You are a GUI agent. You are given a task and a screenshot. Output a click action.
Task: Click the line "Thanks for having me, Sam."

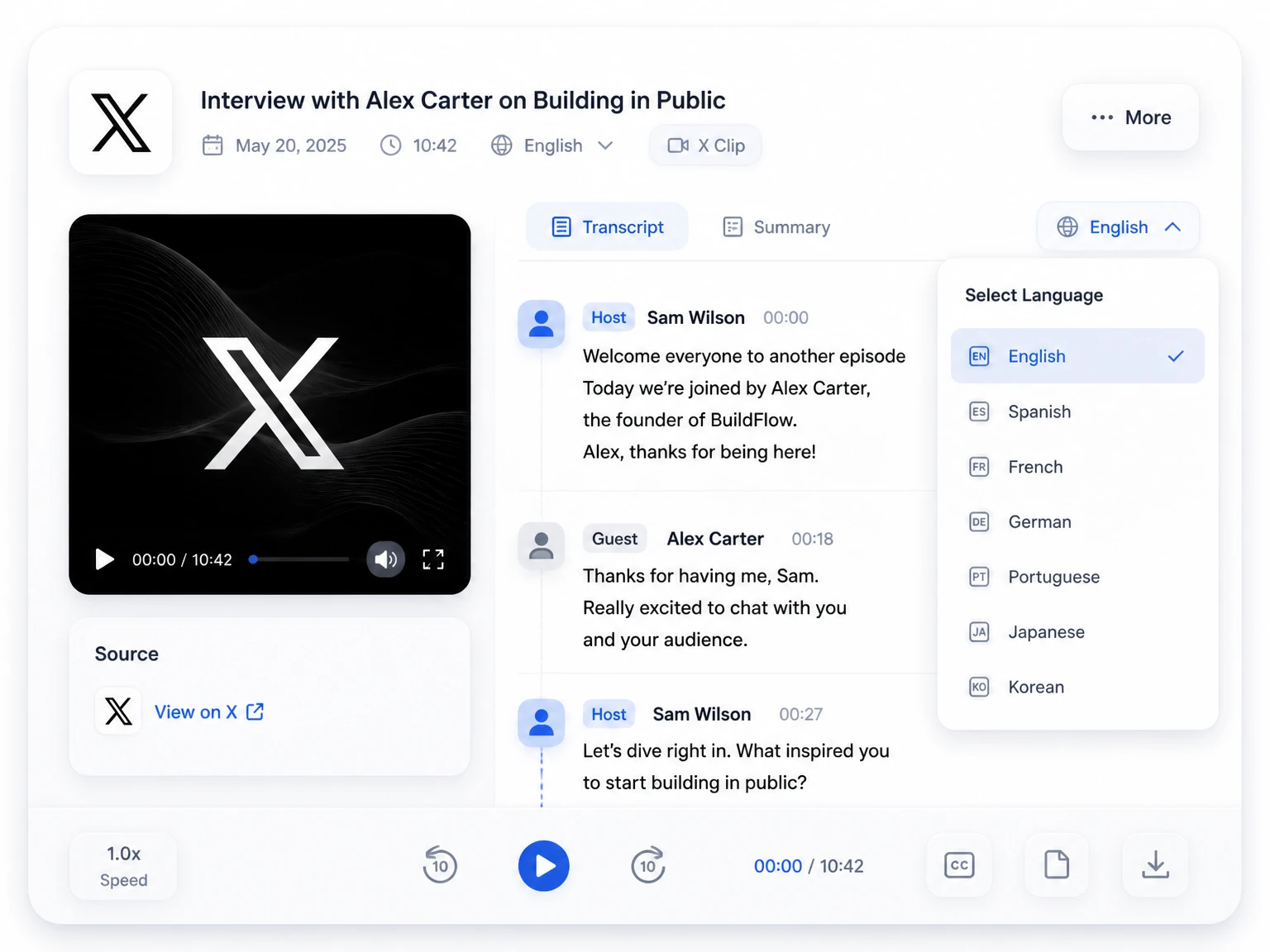700,576
